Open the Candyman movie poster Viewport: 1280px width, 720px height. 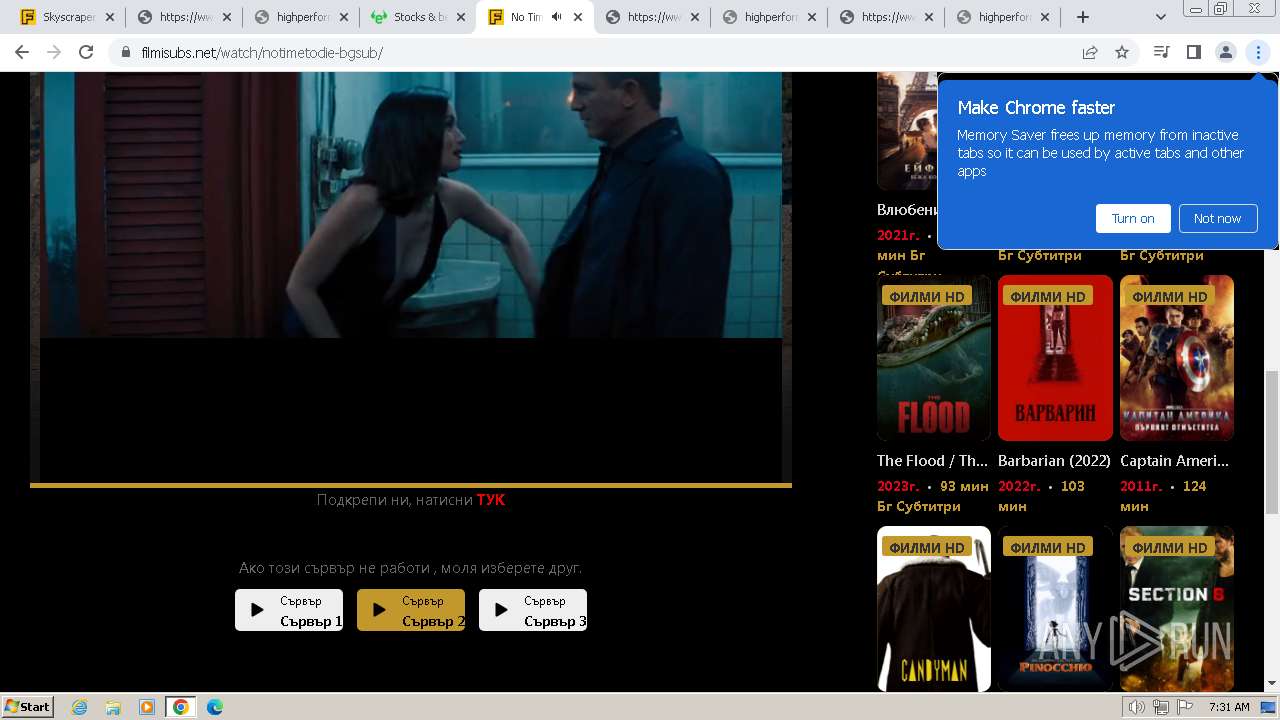tap(934, 609)
